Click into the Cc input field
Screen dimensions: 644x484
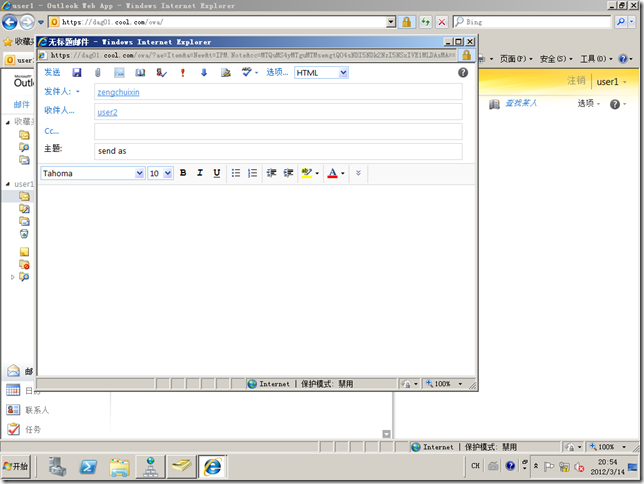click(278, 131)
